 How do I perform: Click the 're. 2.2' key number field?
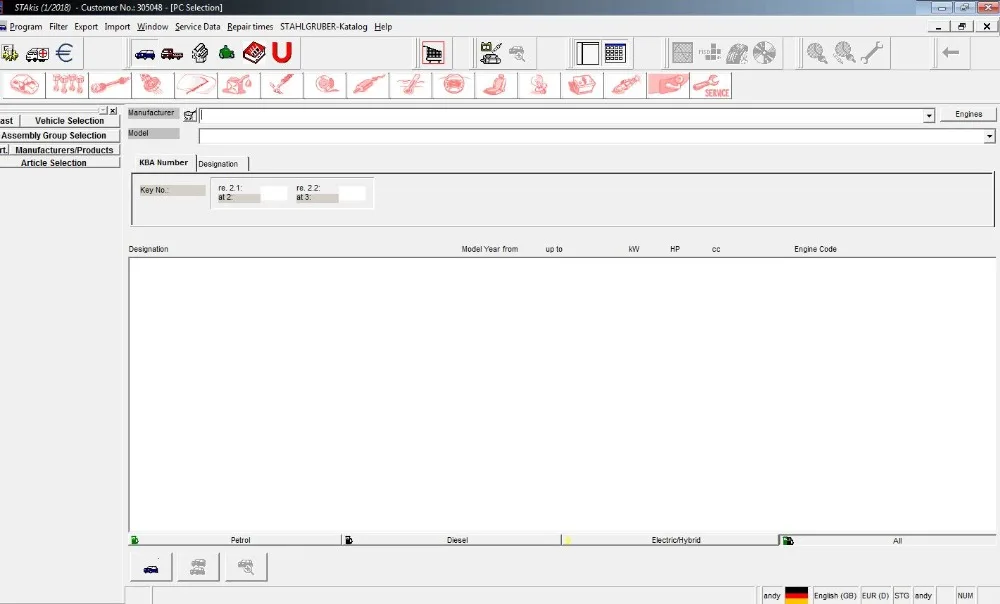352,193
